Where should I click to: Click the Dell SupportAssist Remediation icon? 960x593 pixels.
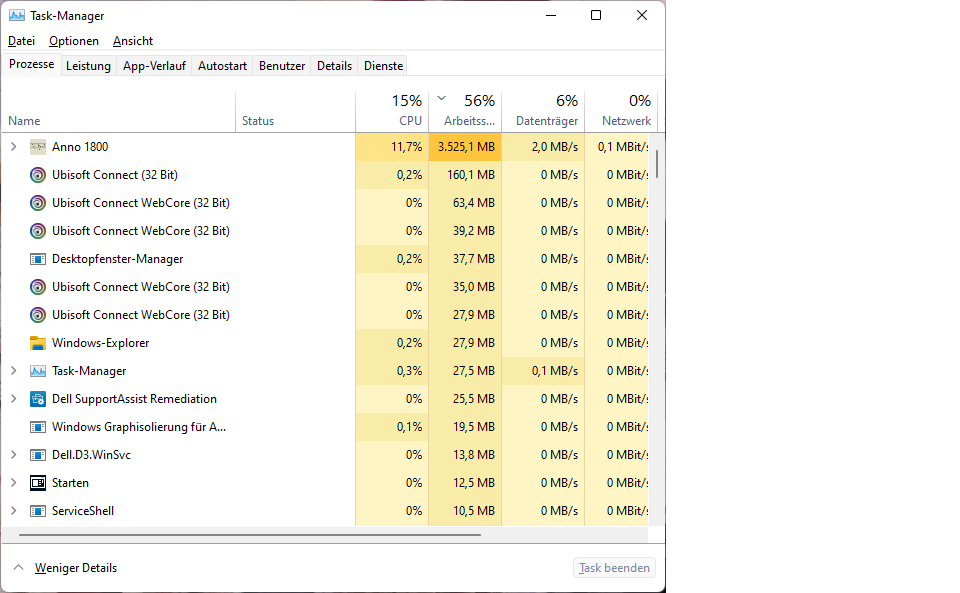coord(38,400)
